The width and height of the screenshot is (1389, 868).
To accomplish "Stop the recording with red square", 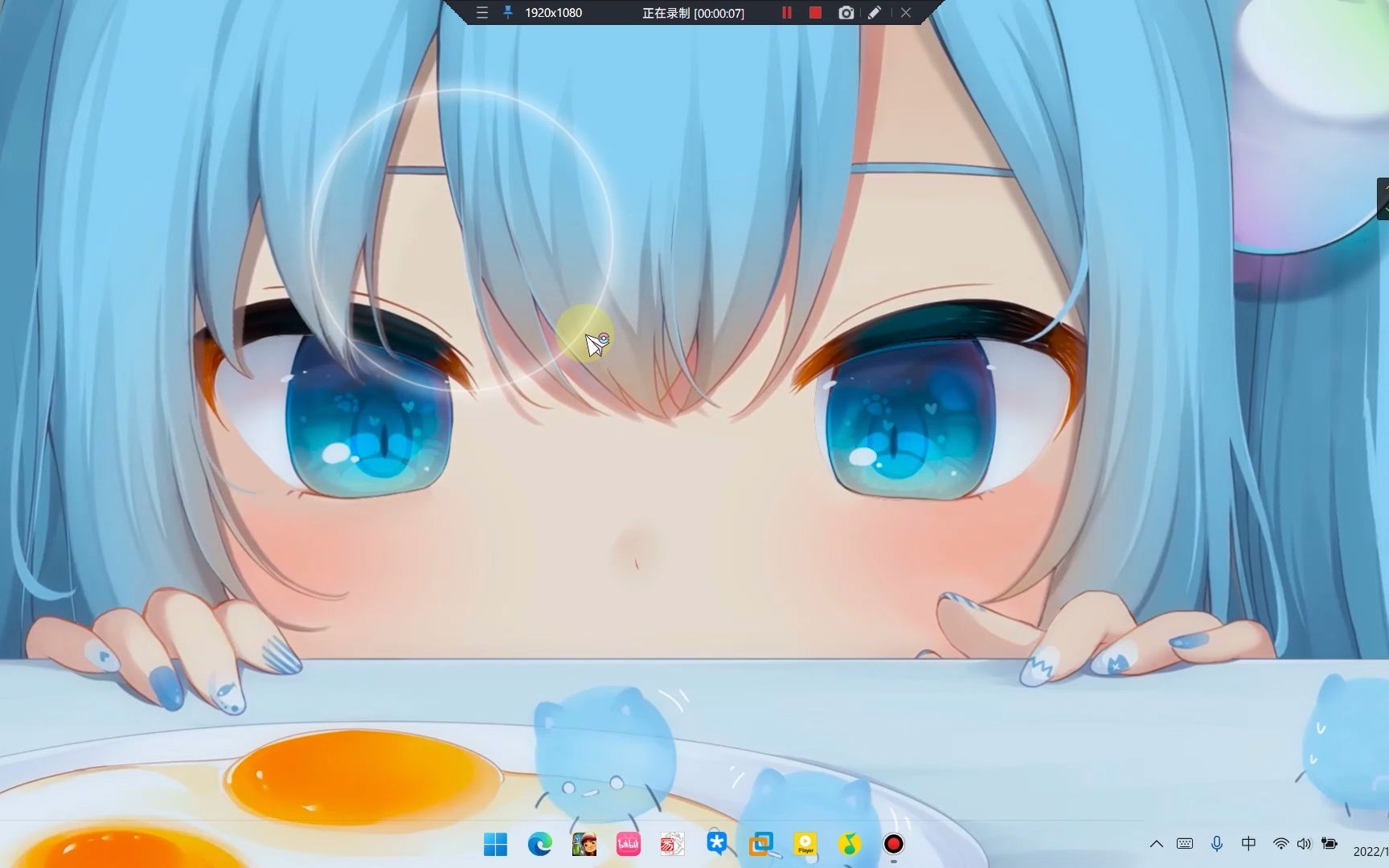I will (815, 13).
